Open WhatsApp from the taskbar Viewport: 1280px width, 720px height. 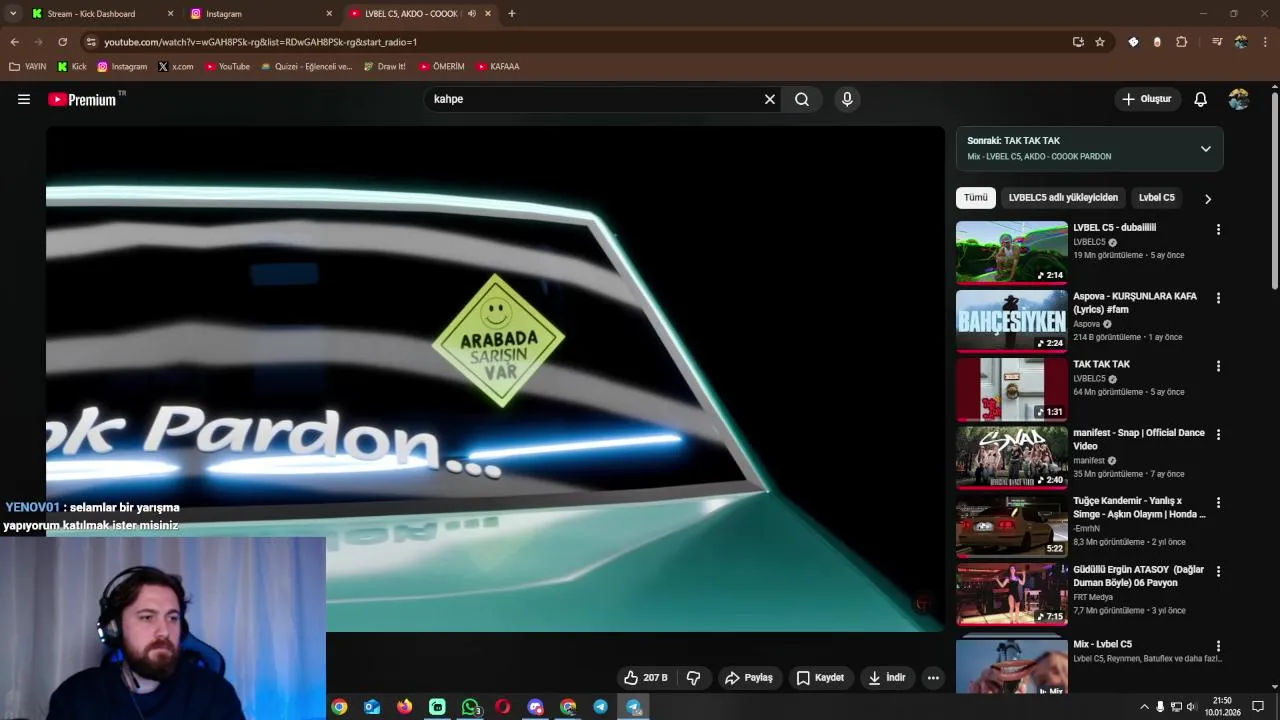tap(470, 707)
